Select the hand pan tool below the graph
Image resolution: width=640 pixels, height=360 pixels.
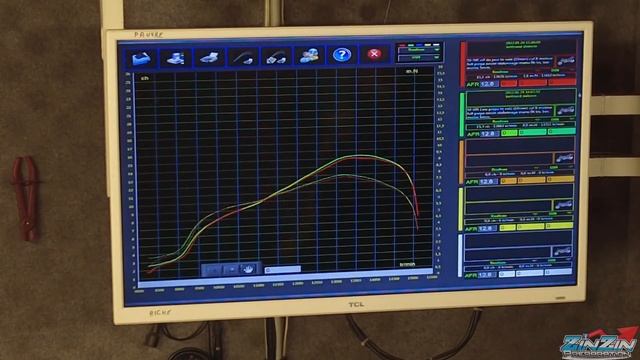[248, 269]
